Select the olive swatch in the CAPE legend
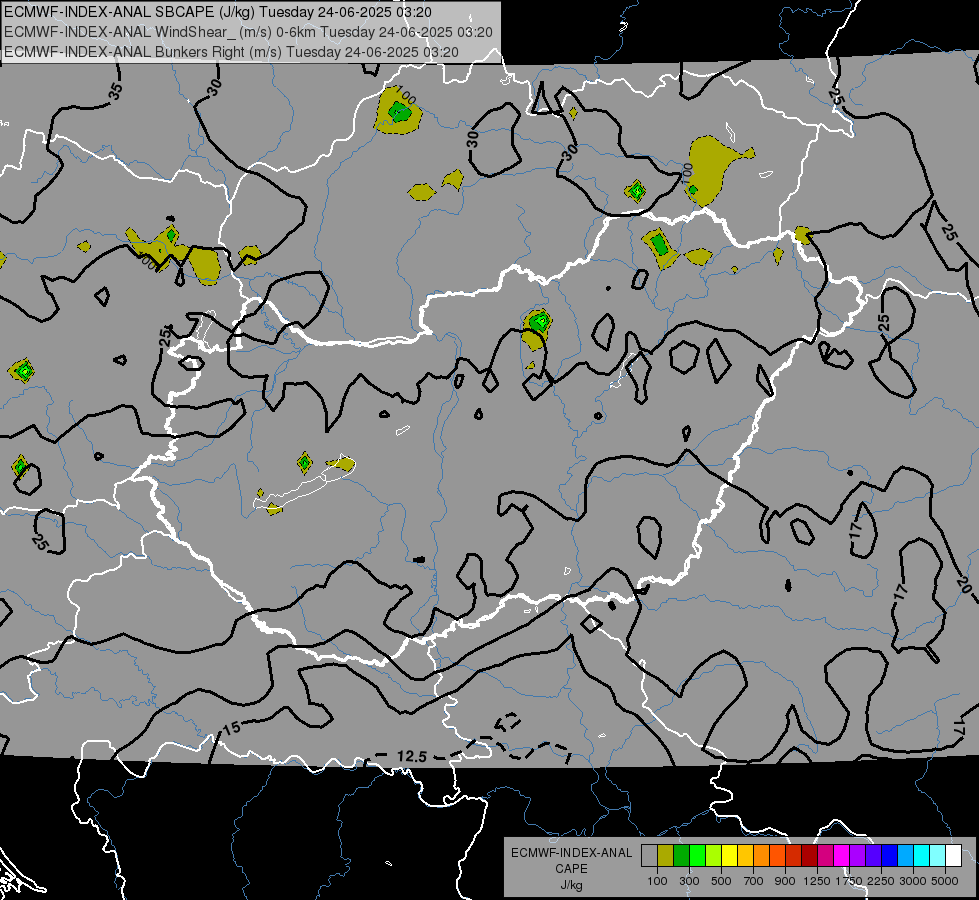Viewport: 979px width, 900px height. click(x=666, y=856)
